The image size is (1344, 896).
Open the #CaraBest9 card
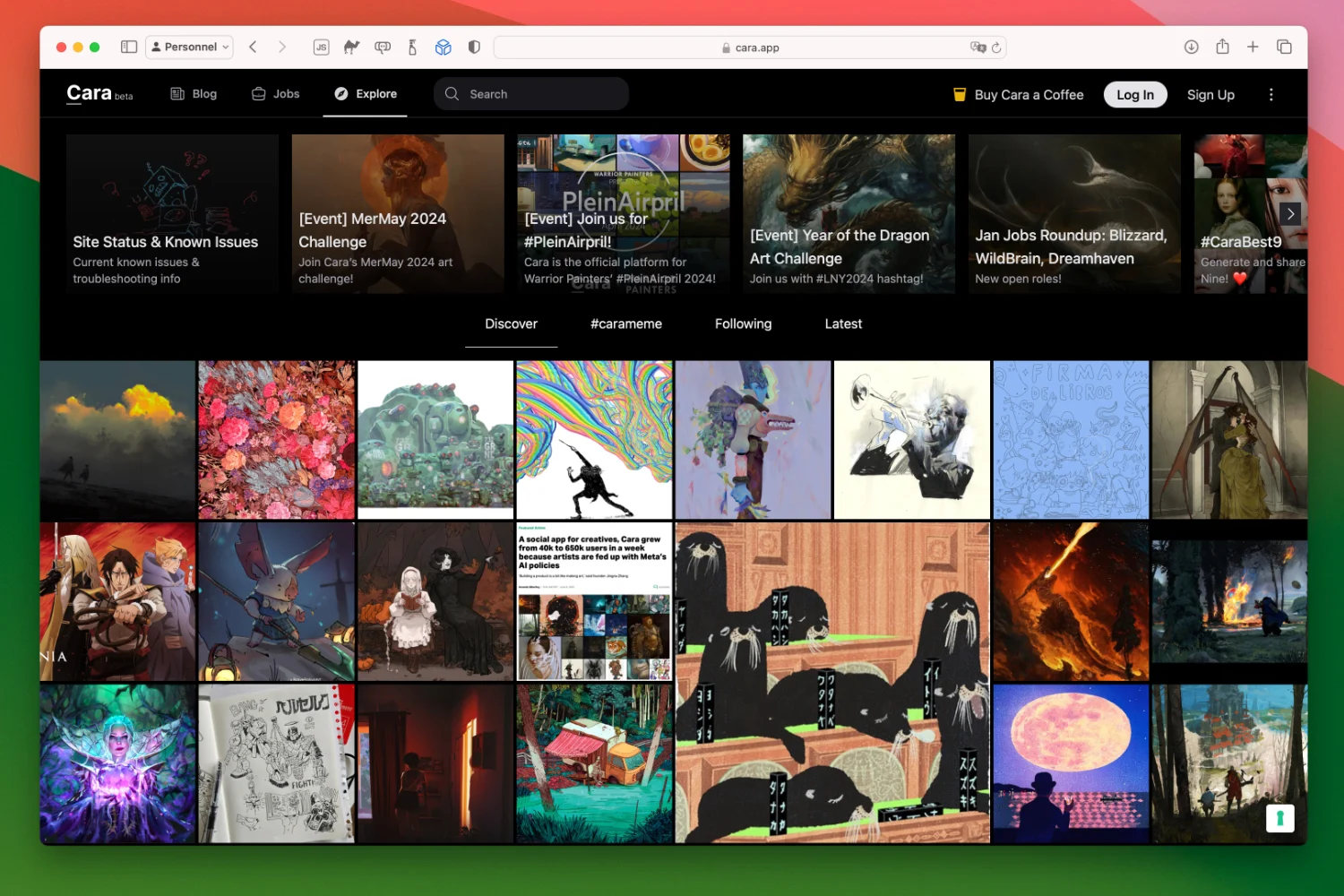pos(1251,214)
